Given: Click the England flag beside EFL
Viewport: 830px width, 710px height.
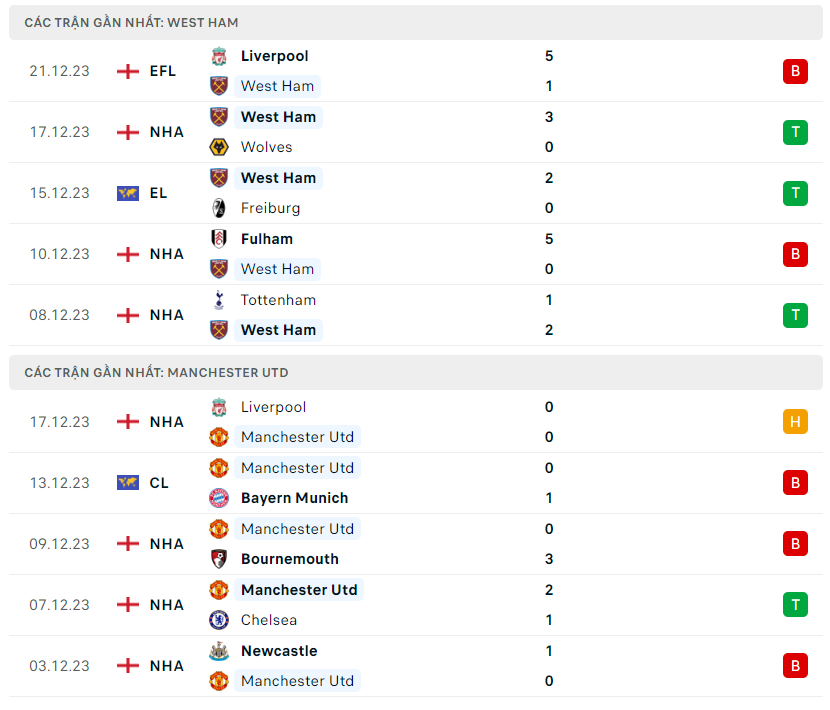Looking at the screenshot, I should (128, 71).
